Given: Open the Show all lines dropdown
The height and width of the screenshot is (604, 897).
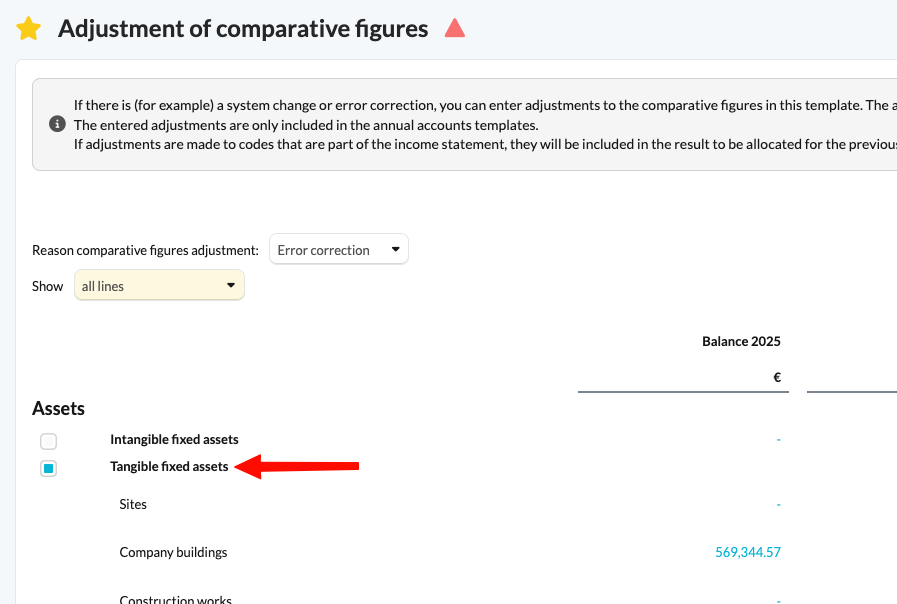Looking at the screenshot, I should (160, 285).
